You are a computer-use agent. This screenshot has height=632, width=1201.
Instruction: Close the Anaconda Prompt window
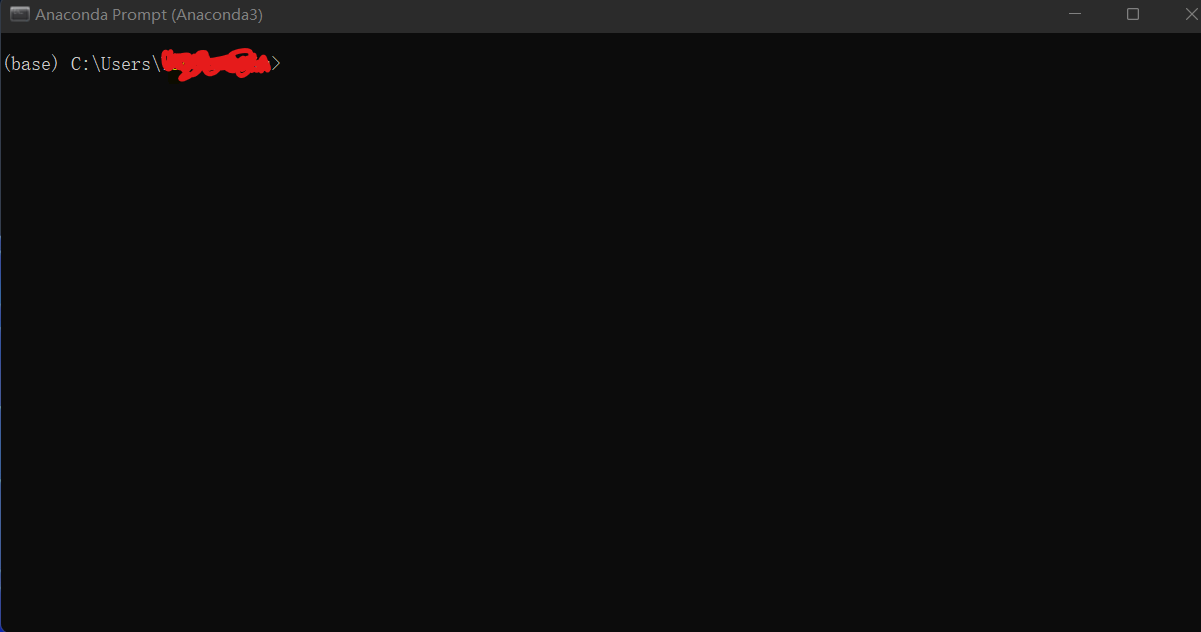(x=1188, y=15)
